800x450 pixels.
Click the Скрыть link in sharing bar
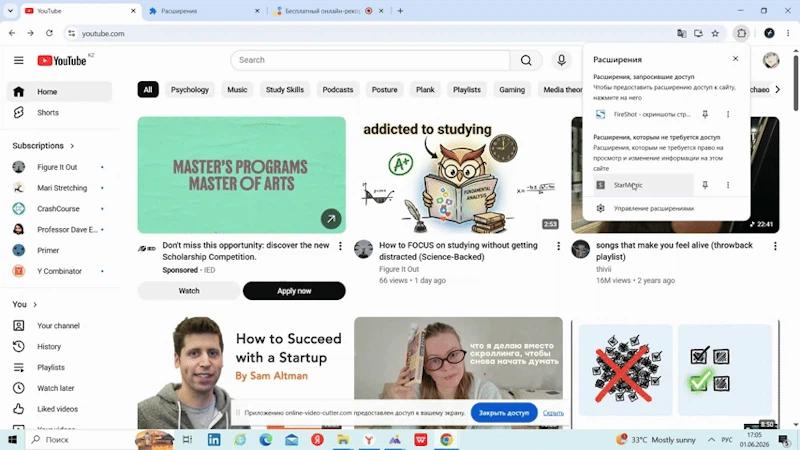click(553, 413)
